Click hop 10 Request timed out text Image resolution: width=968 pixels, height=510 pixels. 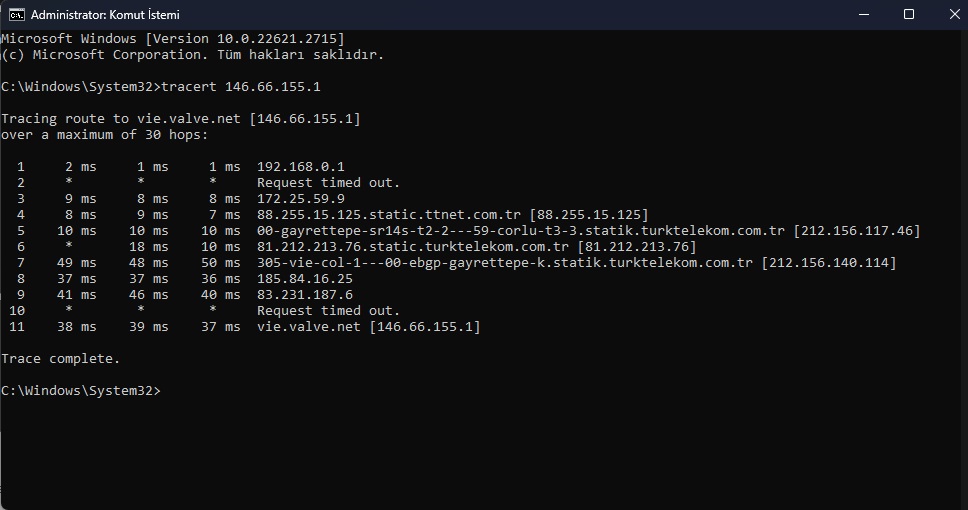[328, 311]
